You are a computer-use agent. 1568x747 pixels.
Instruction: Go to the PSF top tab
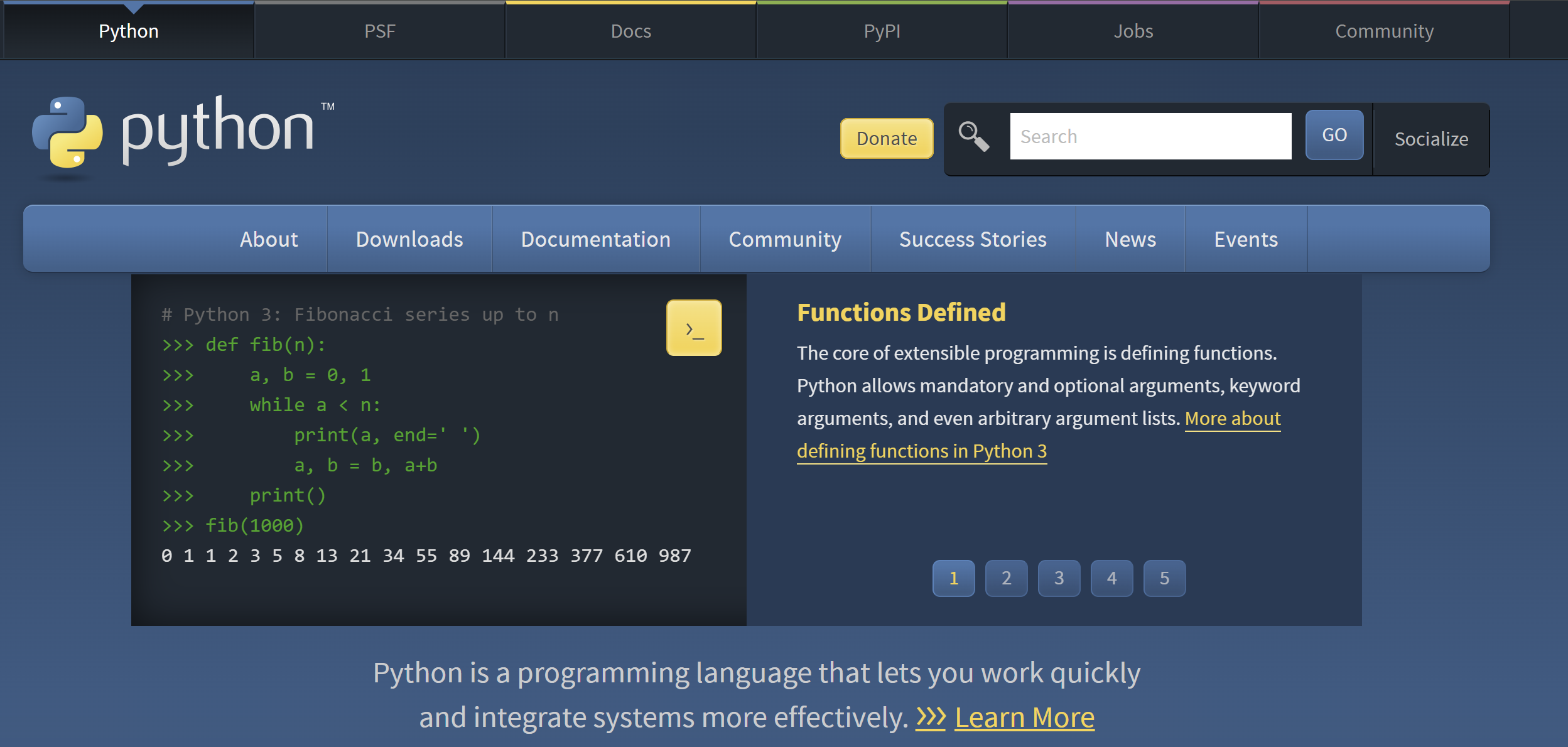point(380,31)
